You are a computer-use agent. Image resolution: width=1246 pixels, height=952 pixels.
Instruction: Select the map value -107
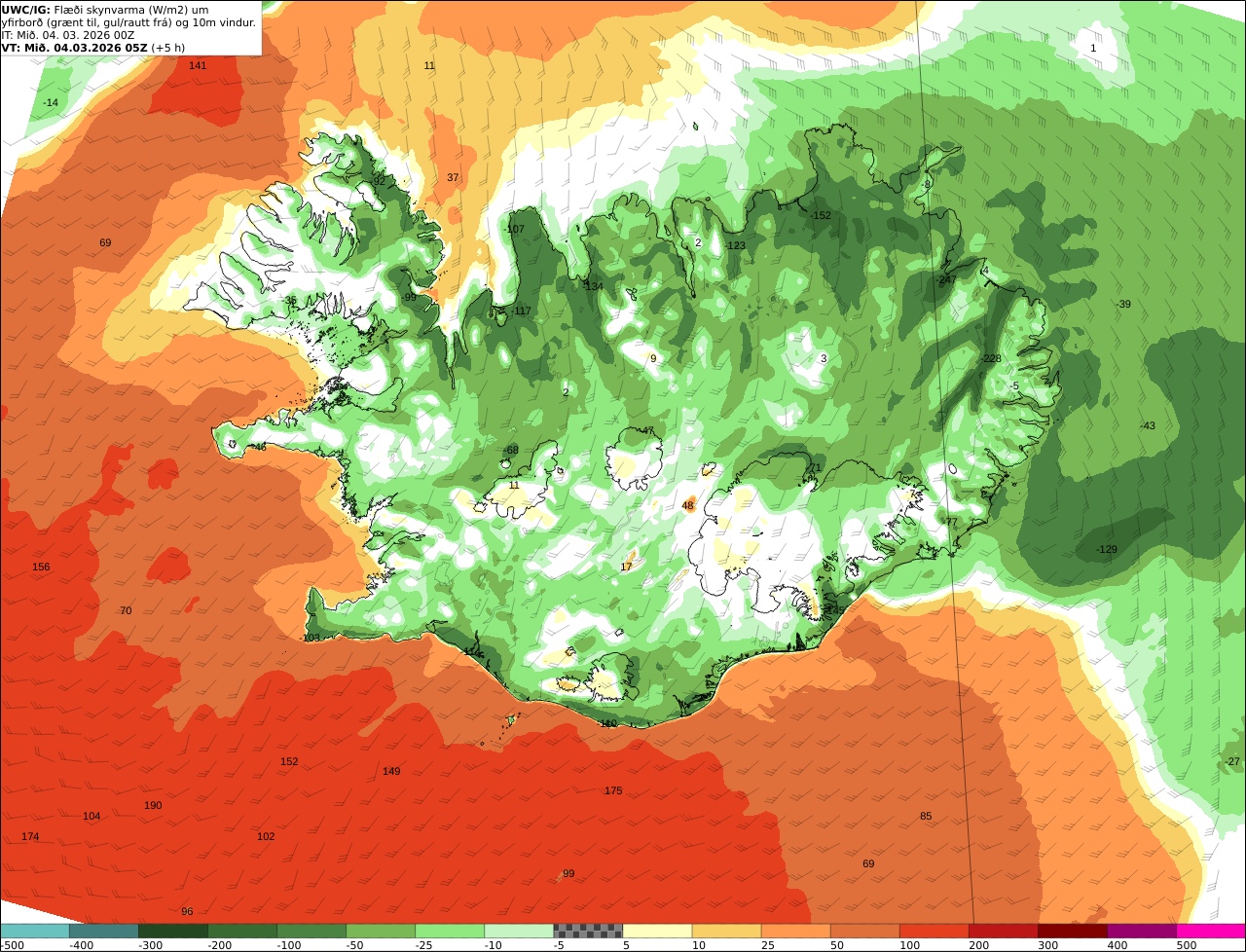(515, 229)
